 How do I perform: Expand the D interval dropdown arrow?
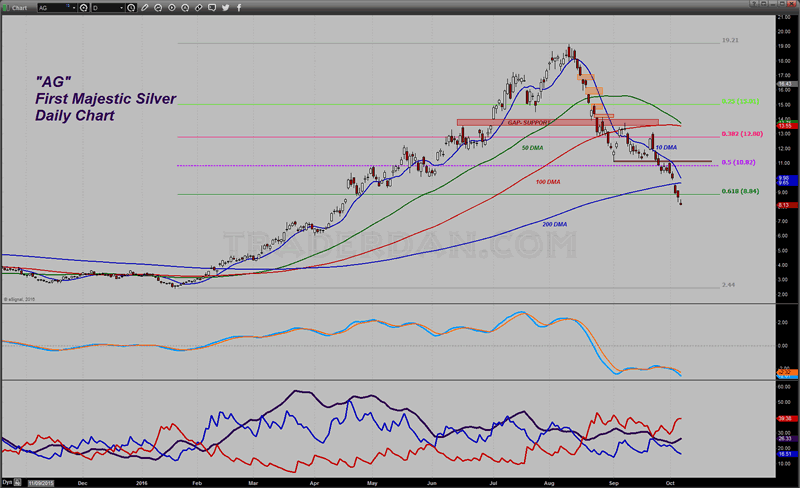click(121, 8)
